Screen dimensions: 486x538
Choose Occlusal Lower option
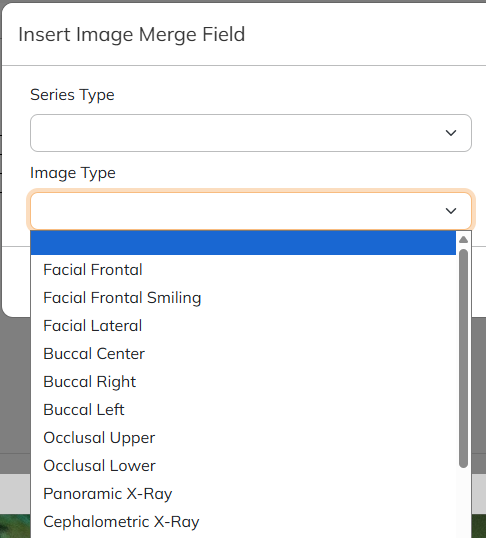click(x=243, y=466)
